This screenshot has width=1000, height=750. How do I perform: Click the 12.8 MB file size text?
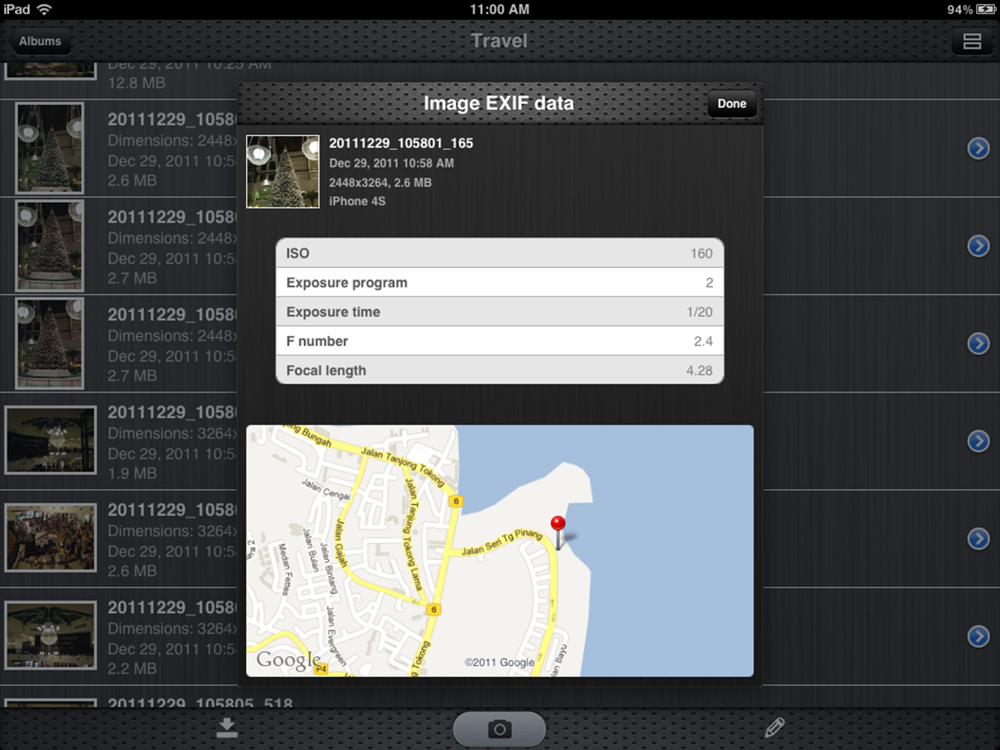tap(136, 83)
